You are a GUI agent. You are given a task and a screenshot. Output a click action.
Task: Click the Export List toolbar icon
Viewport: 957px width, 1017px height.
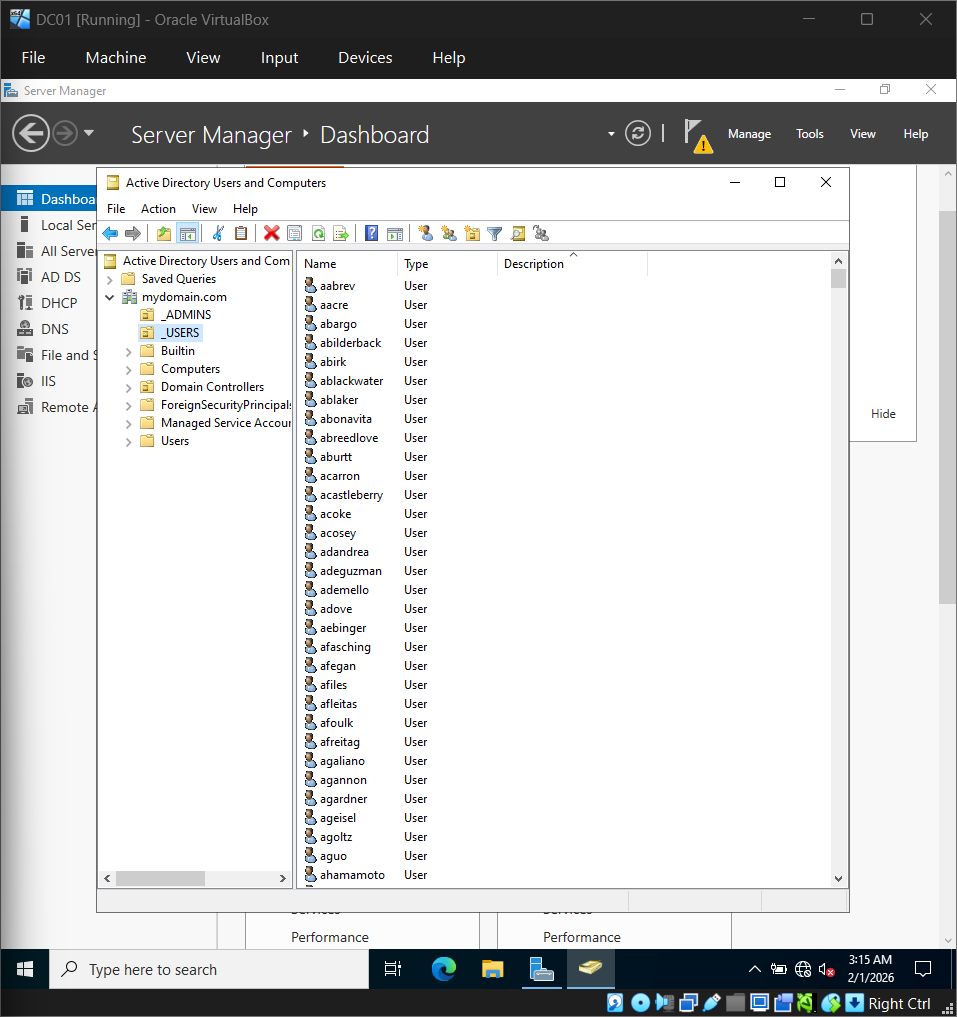pos(341,233)
